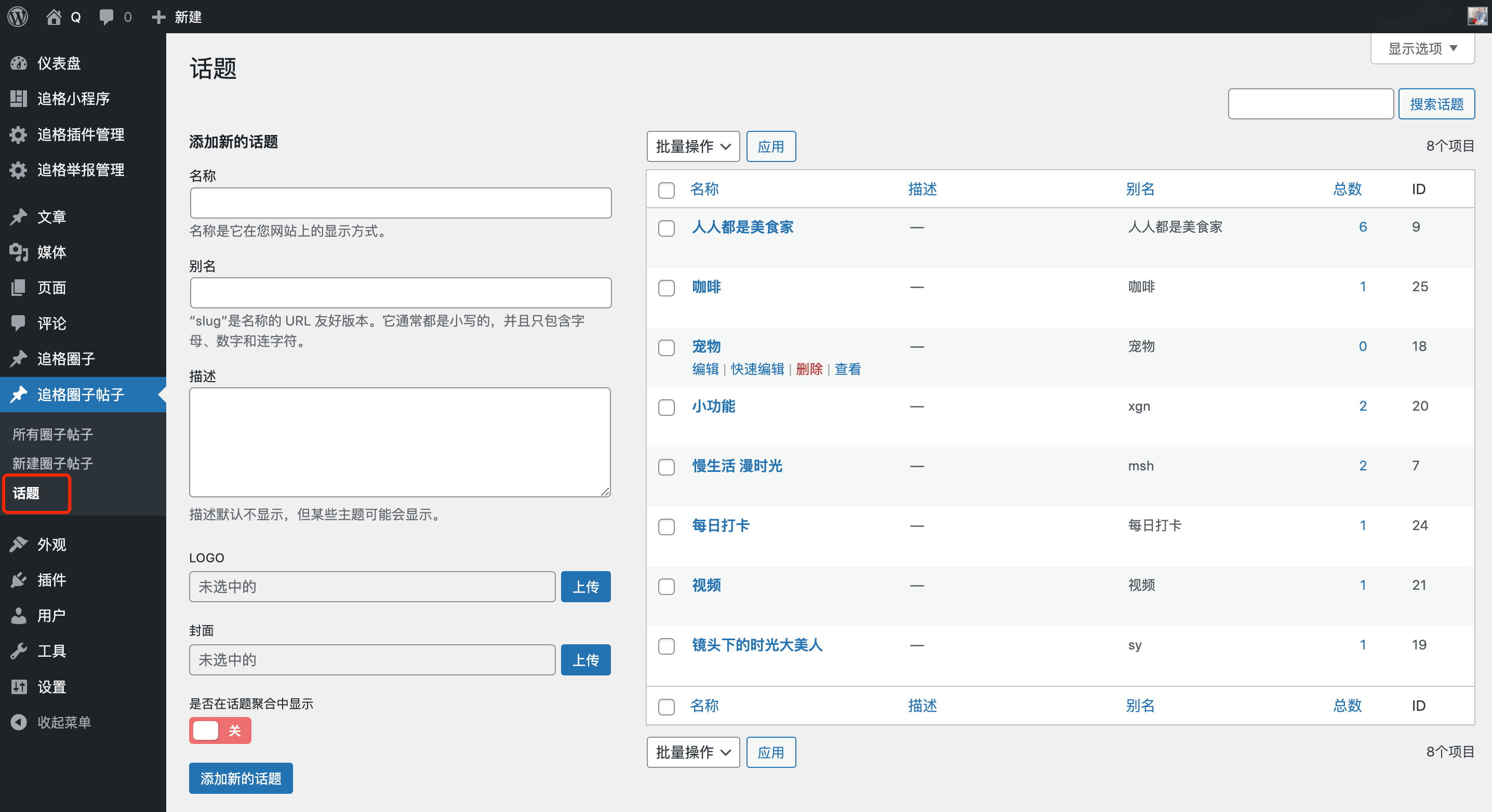The height and width of the screenshot is (812, 1492).
Task: Click the top 应用 button
Action: coord(771,146)
